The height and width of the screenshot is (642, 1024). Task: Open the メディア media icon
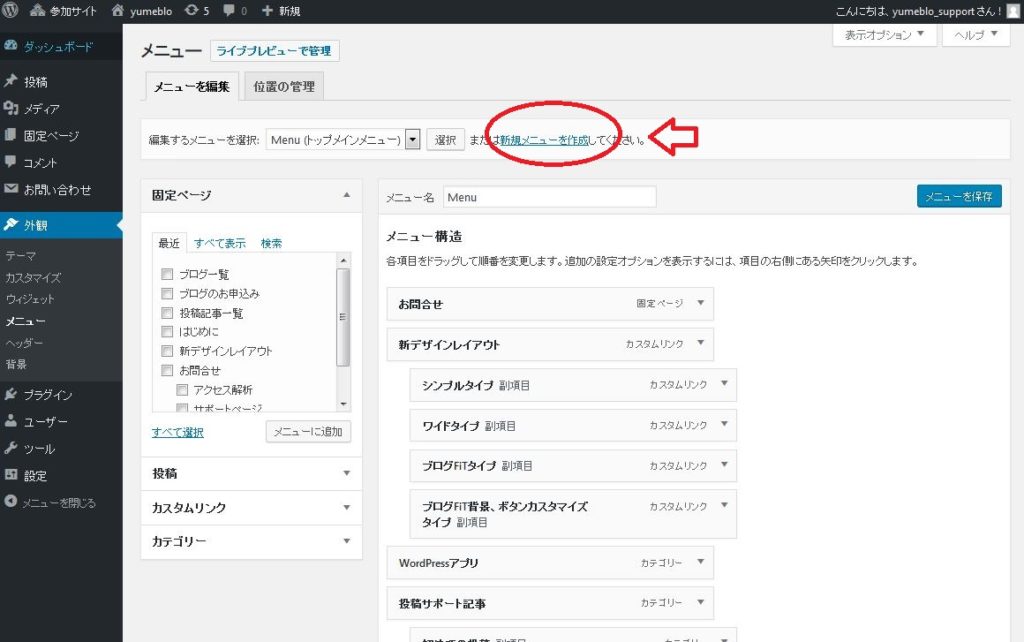coord(10,108)
